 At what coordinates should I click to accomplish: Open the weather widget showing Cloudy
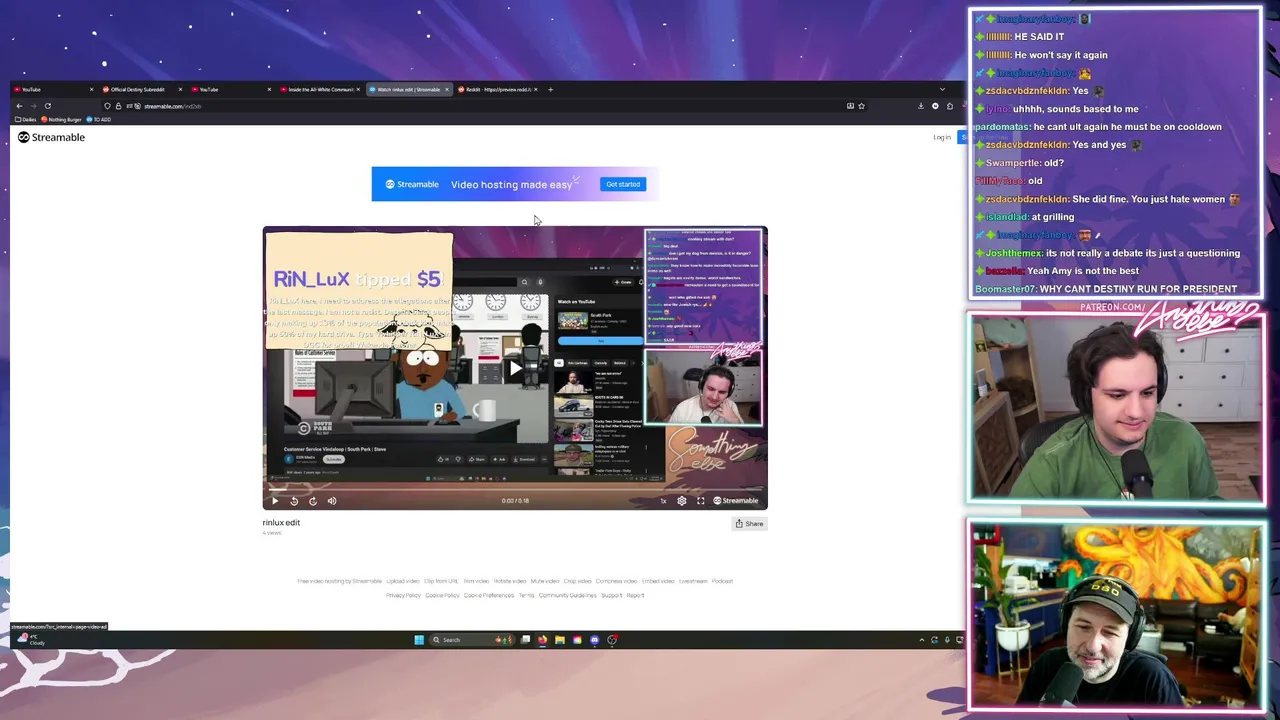click(32, 640)
